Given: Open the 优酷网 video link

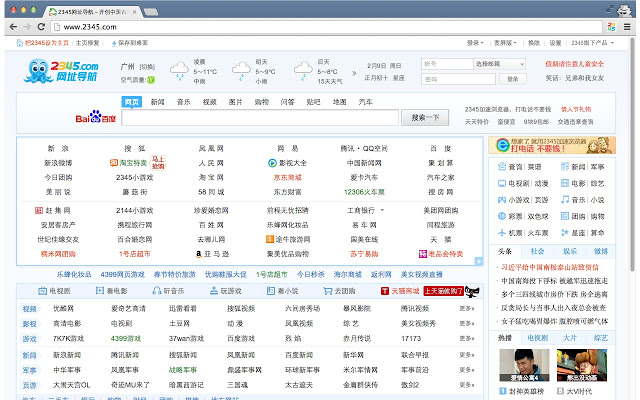Looking at the screenshot, I should tap(63, 309).
